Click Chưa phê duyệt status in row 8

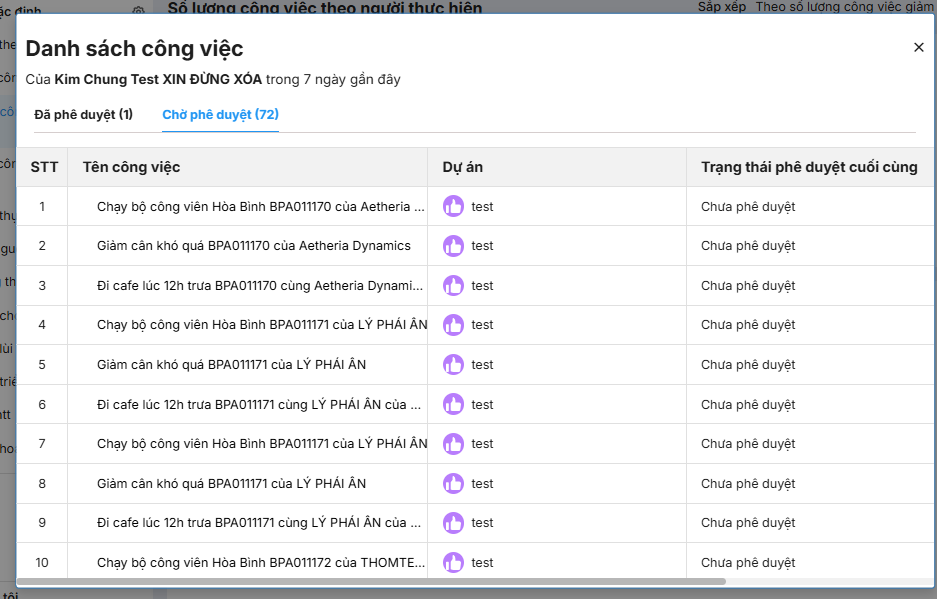748,484
